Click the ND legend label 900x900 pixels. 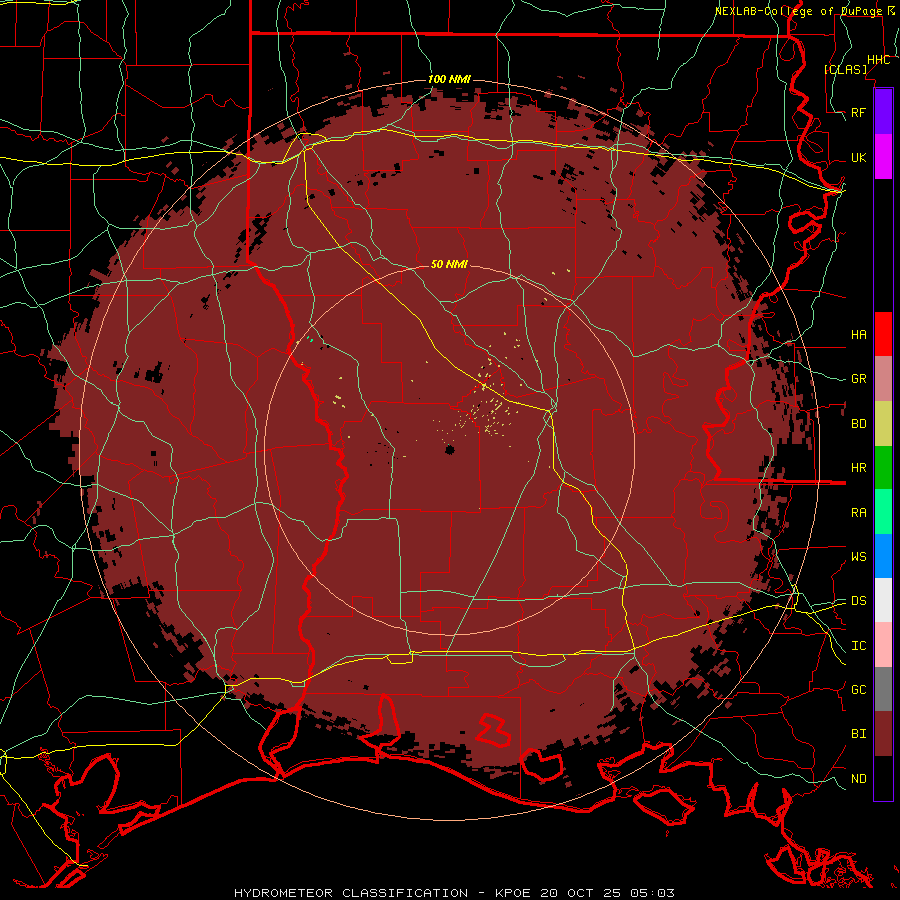click(859, 779)
